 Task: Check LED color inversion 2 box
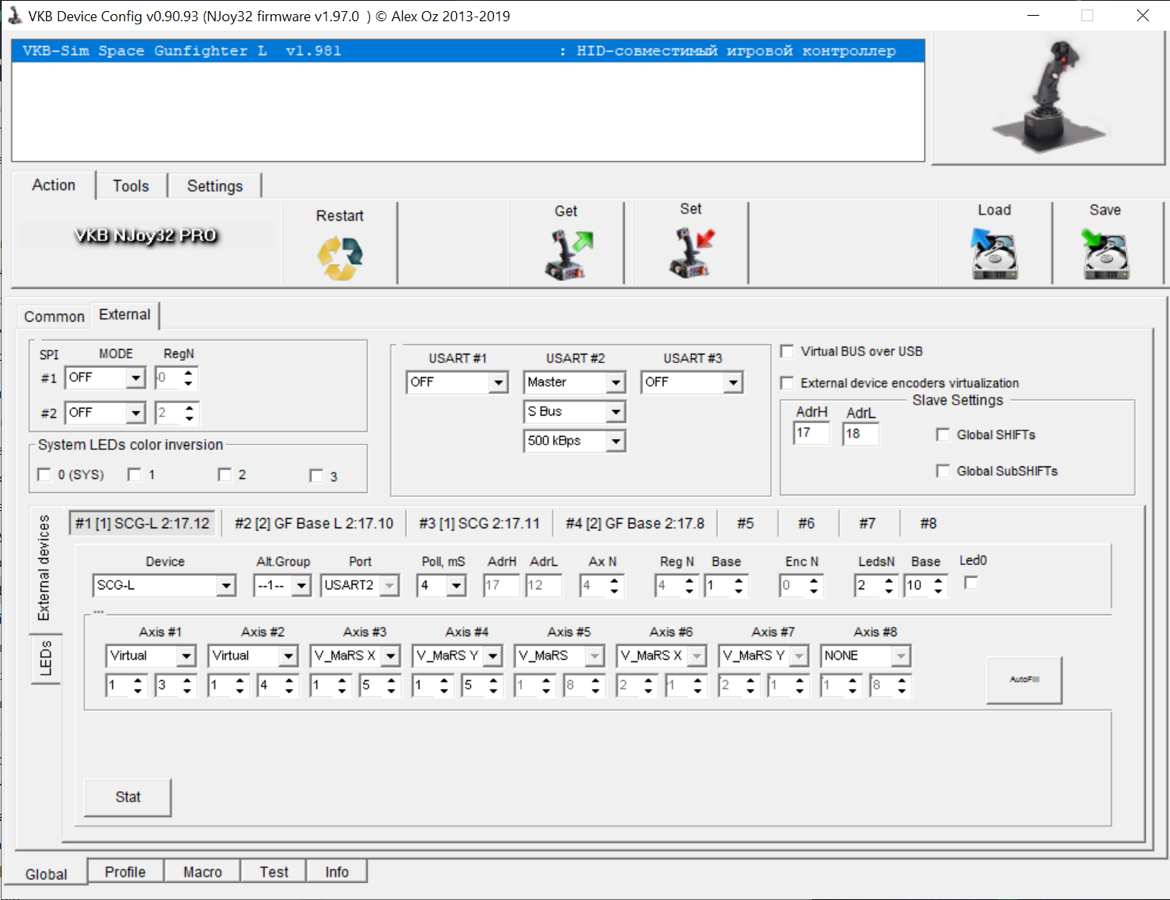click(x=225, y=475)
